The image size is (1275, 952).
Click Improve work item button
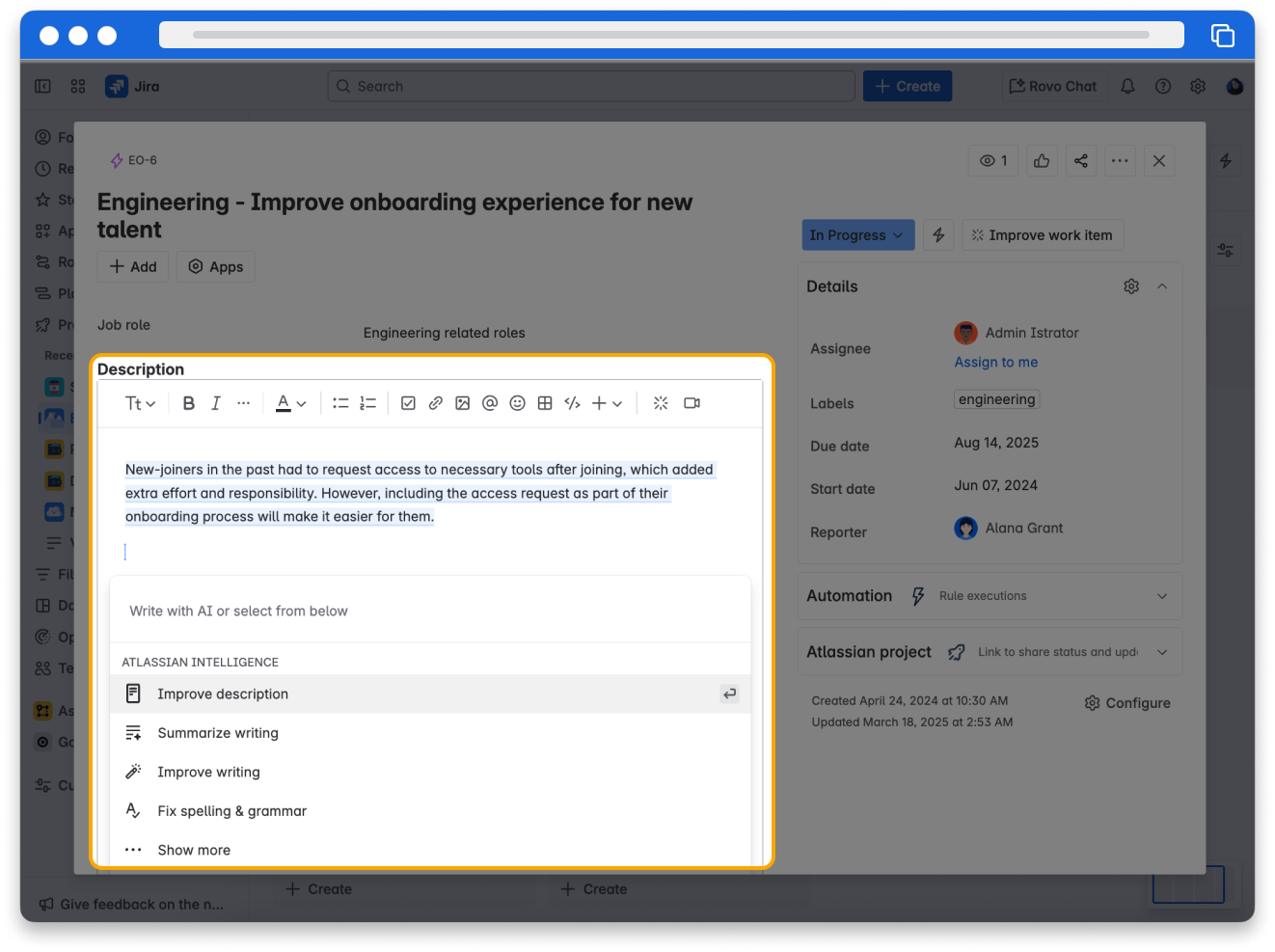click(1043, 235)
